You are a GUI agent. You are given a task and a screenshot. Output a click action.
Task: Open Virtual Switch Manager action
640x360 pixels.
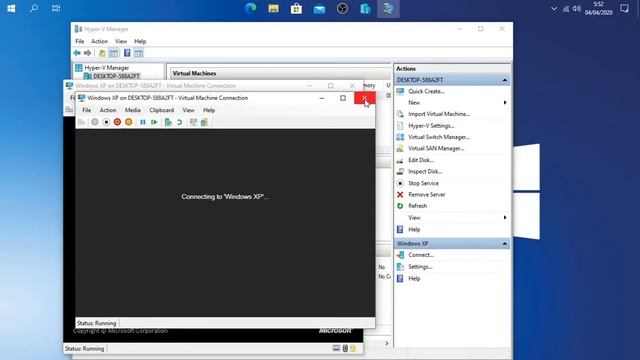click(x=439, y=137)
